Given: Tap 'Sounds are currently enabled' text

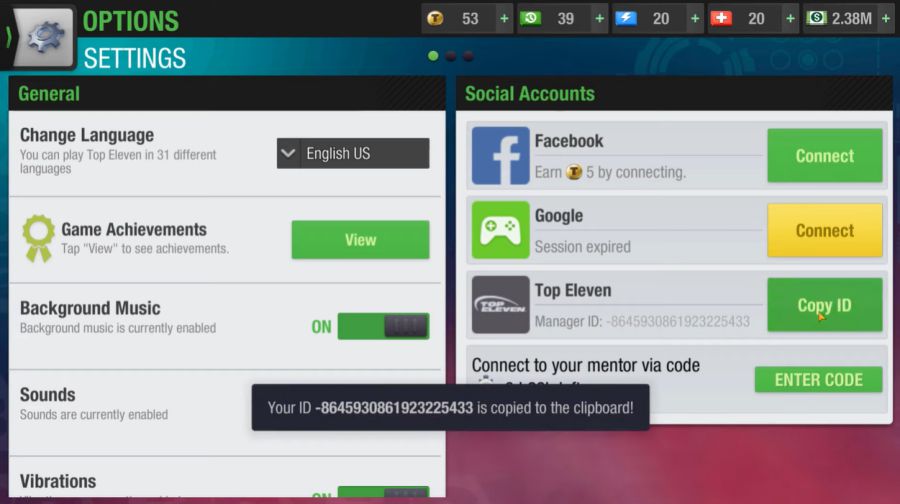Looking at the screenshot, I should [x=94, y=414].
